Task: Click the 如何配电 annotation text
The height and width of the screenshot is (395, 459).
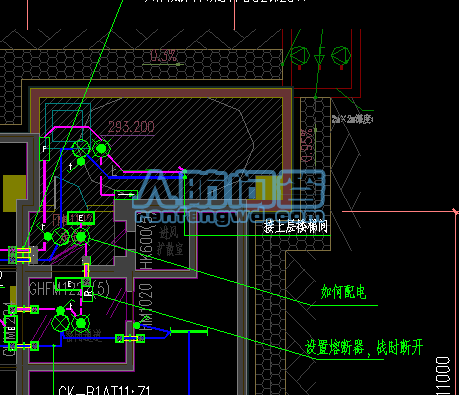Action: click(x=343, y=292)
